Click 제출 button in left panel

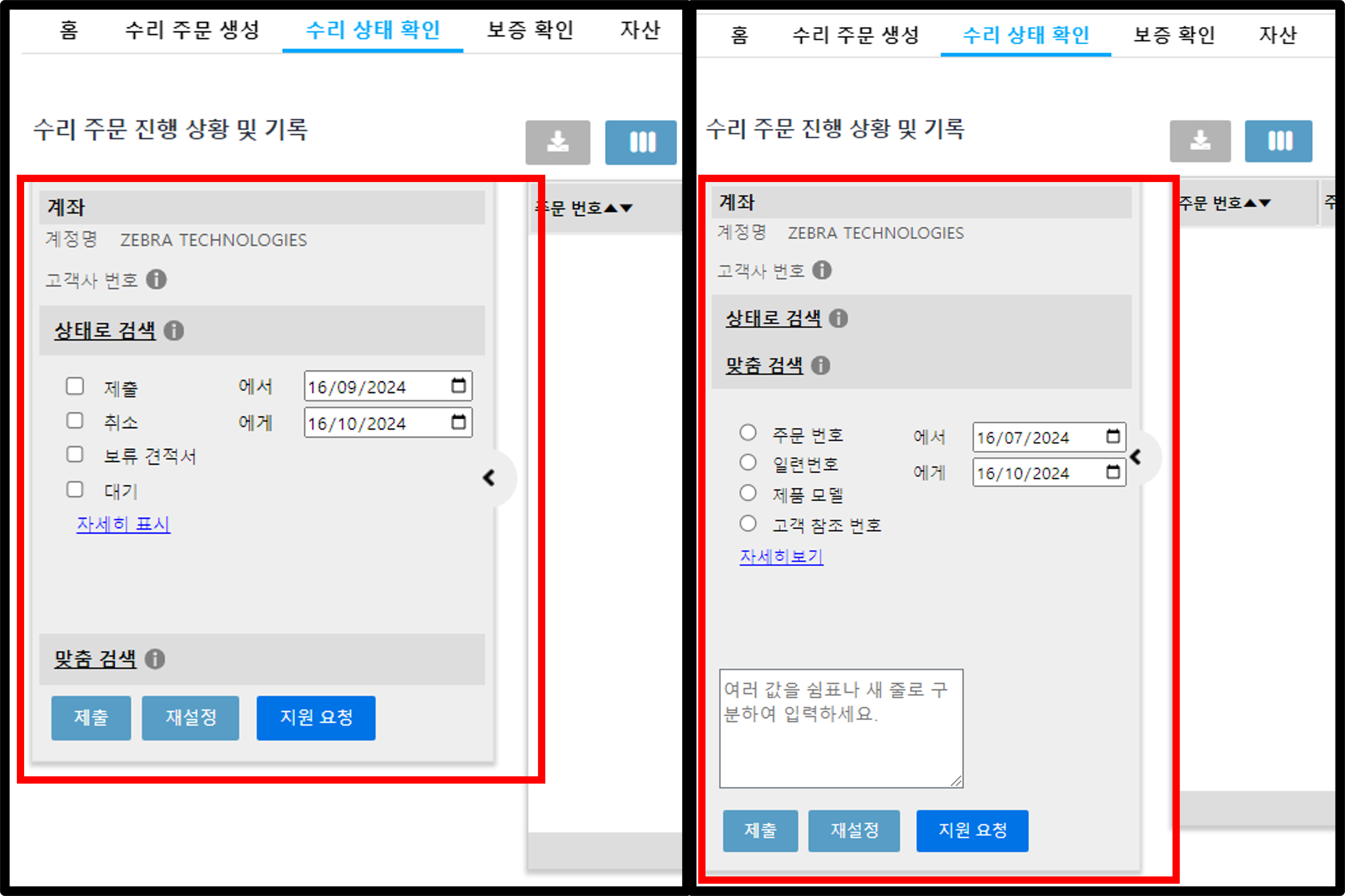point(91,718)
